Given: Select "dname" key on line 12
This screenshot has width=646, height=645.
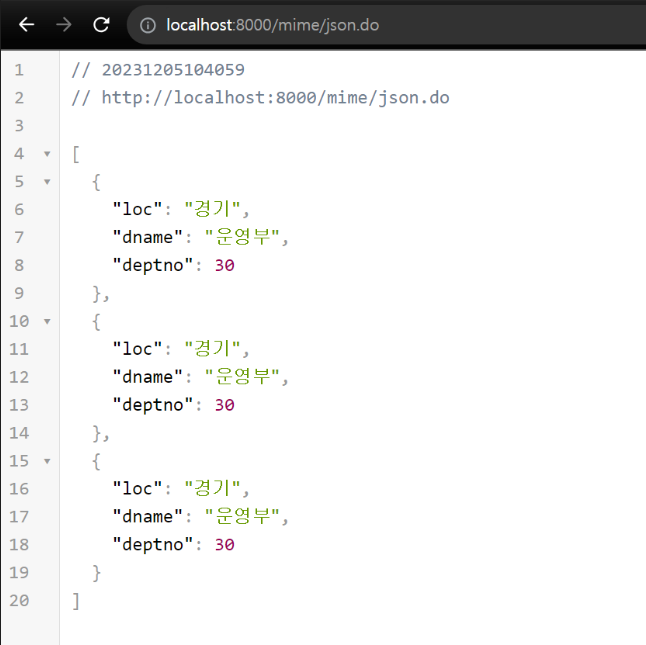Looking at the screenshot, I should 147,377.
